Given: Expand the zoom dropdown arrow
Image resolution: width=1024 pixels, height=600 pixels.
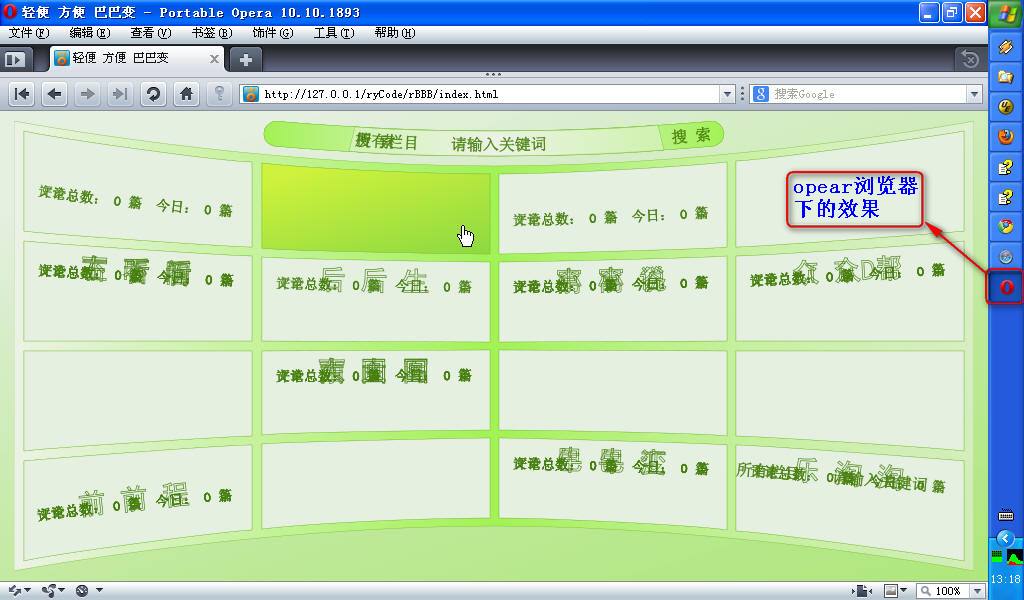Looking at the screenshot, I should (978, 591).
